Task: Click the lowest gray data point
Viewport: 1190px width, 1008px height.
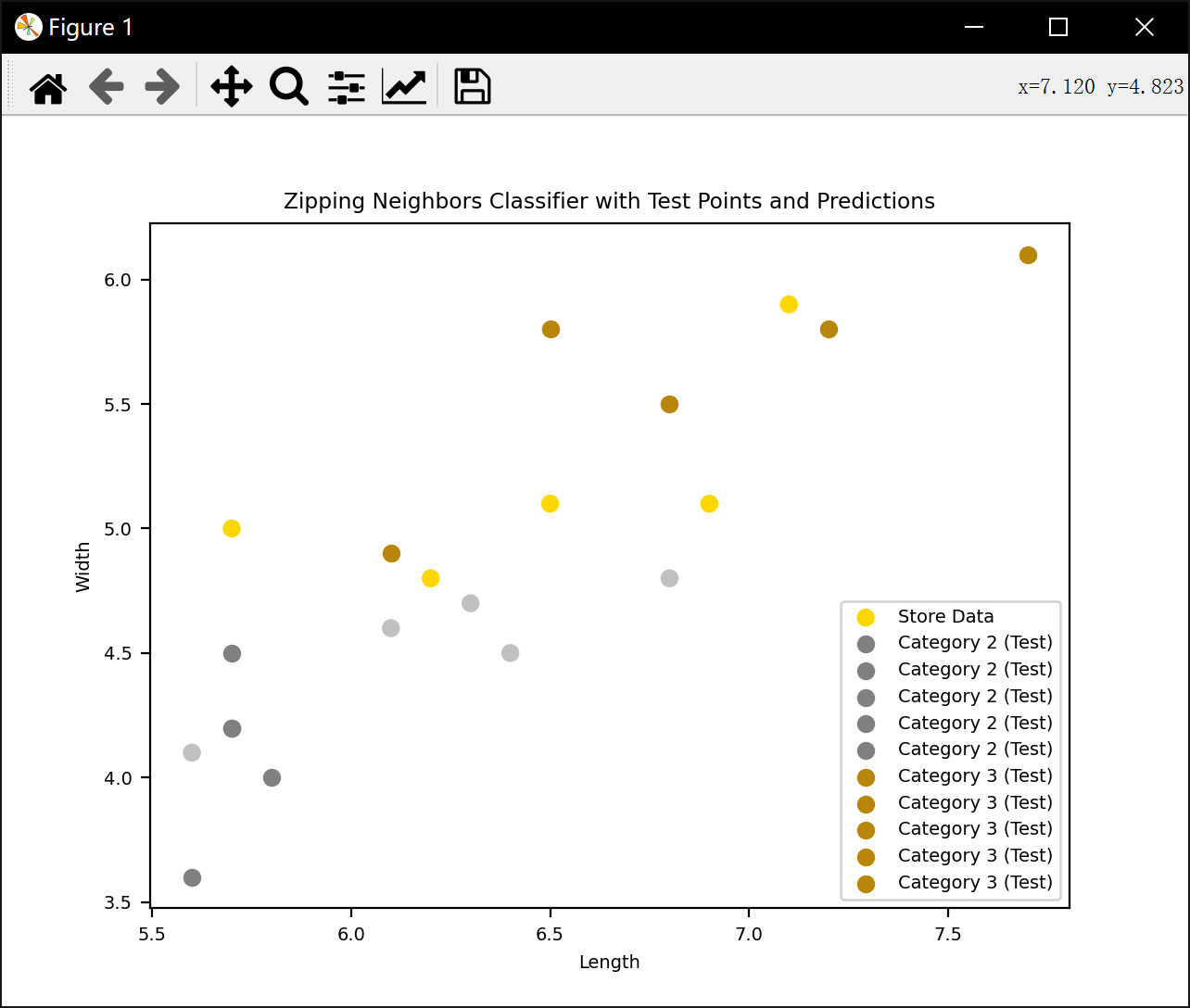Action: (192, 877)
